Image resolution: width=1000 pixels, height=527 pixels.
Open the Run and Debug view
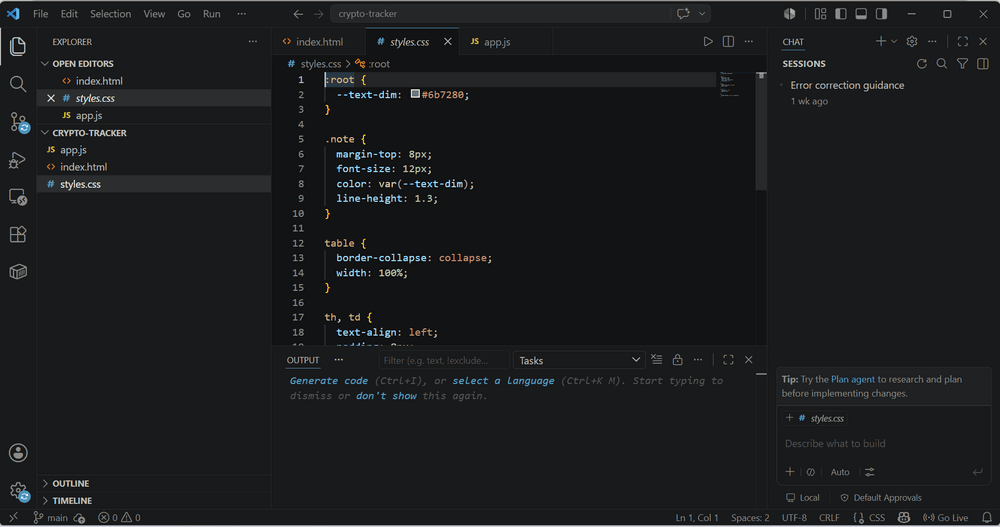18,160
